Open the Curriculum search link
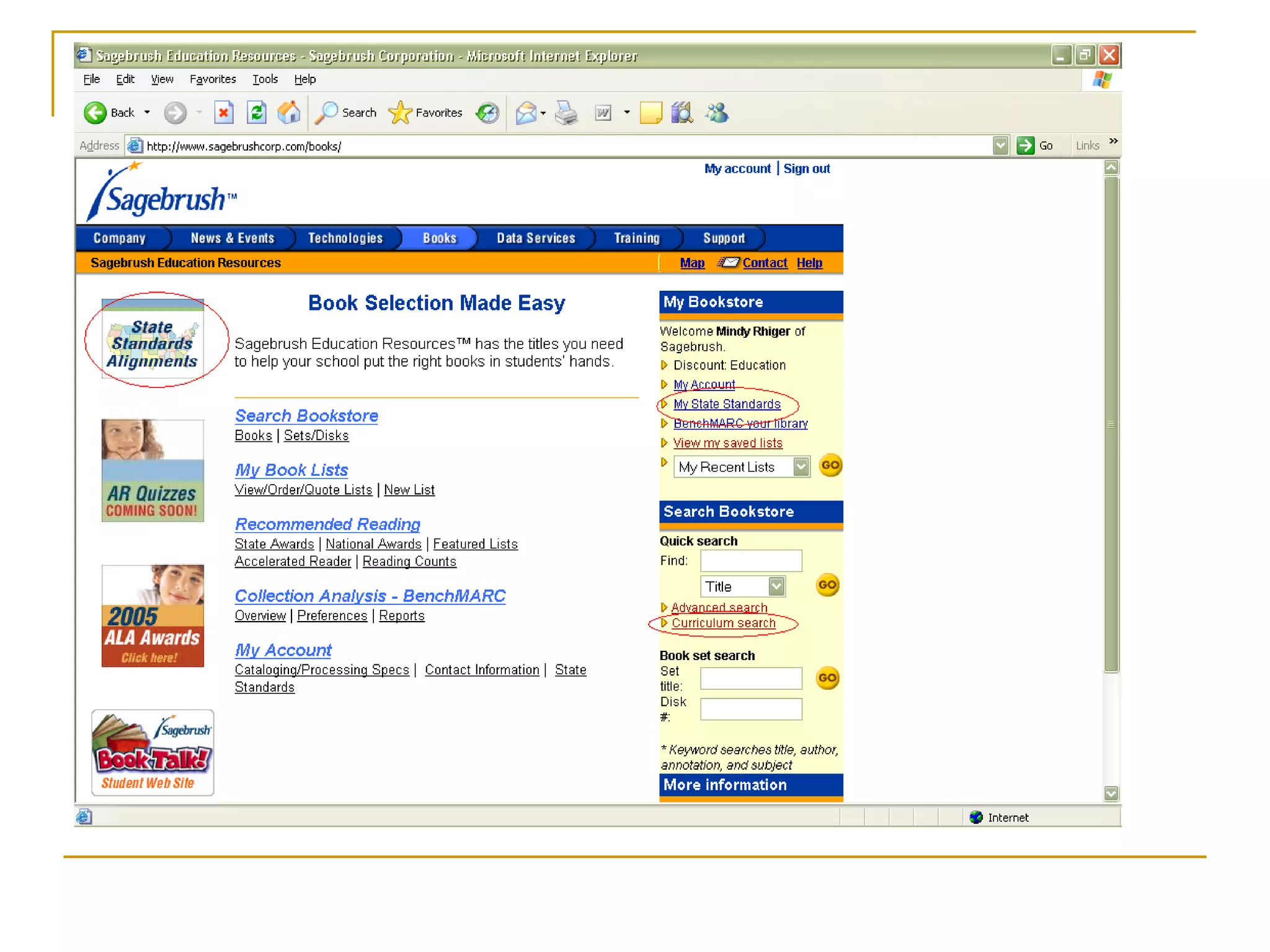Screen dimensions: 1270x952 (723, 623)
